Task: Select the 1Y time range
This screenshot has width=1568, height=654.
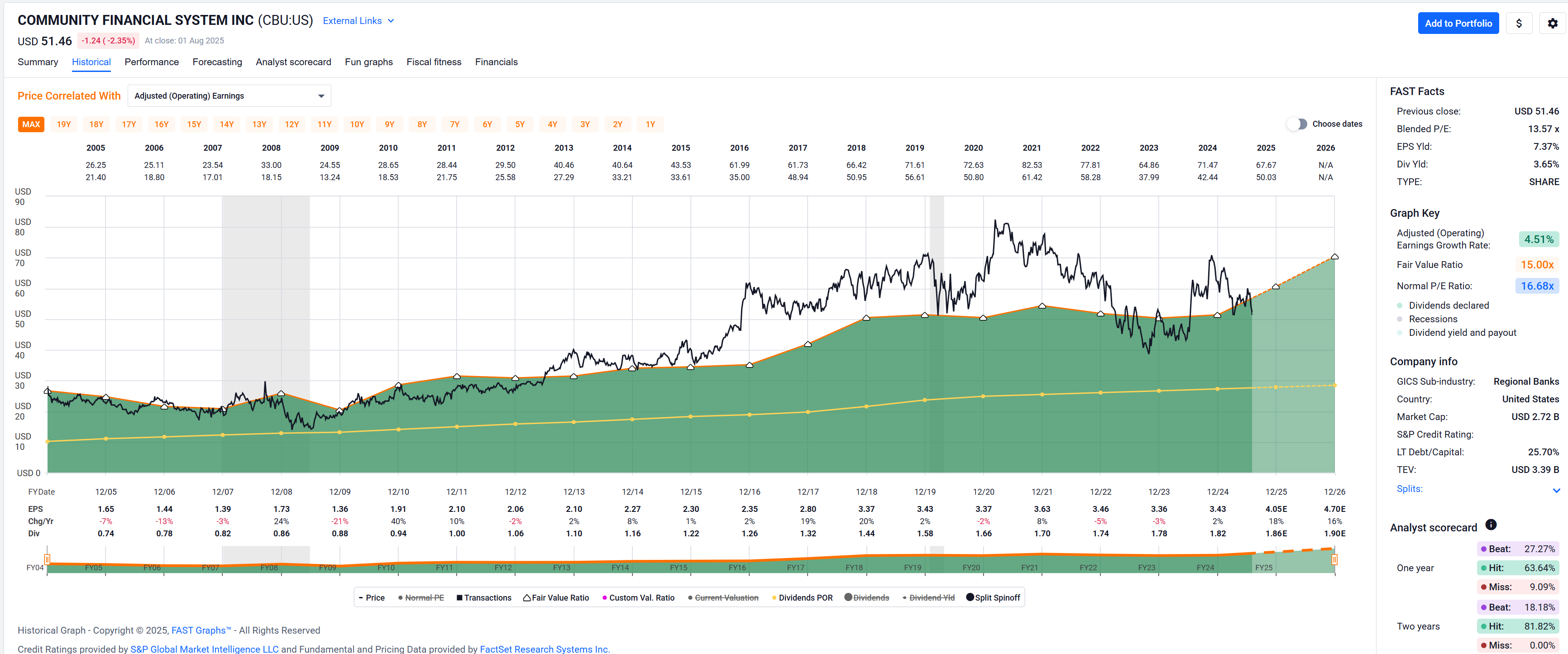Action: coord(650,124)
